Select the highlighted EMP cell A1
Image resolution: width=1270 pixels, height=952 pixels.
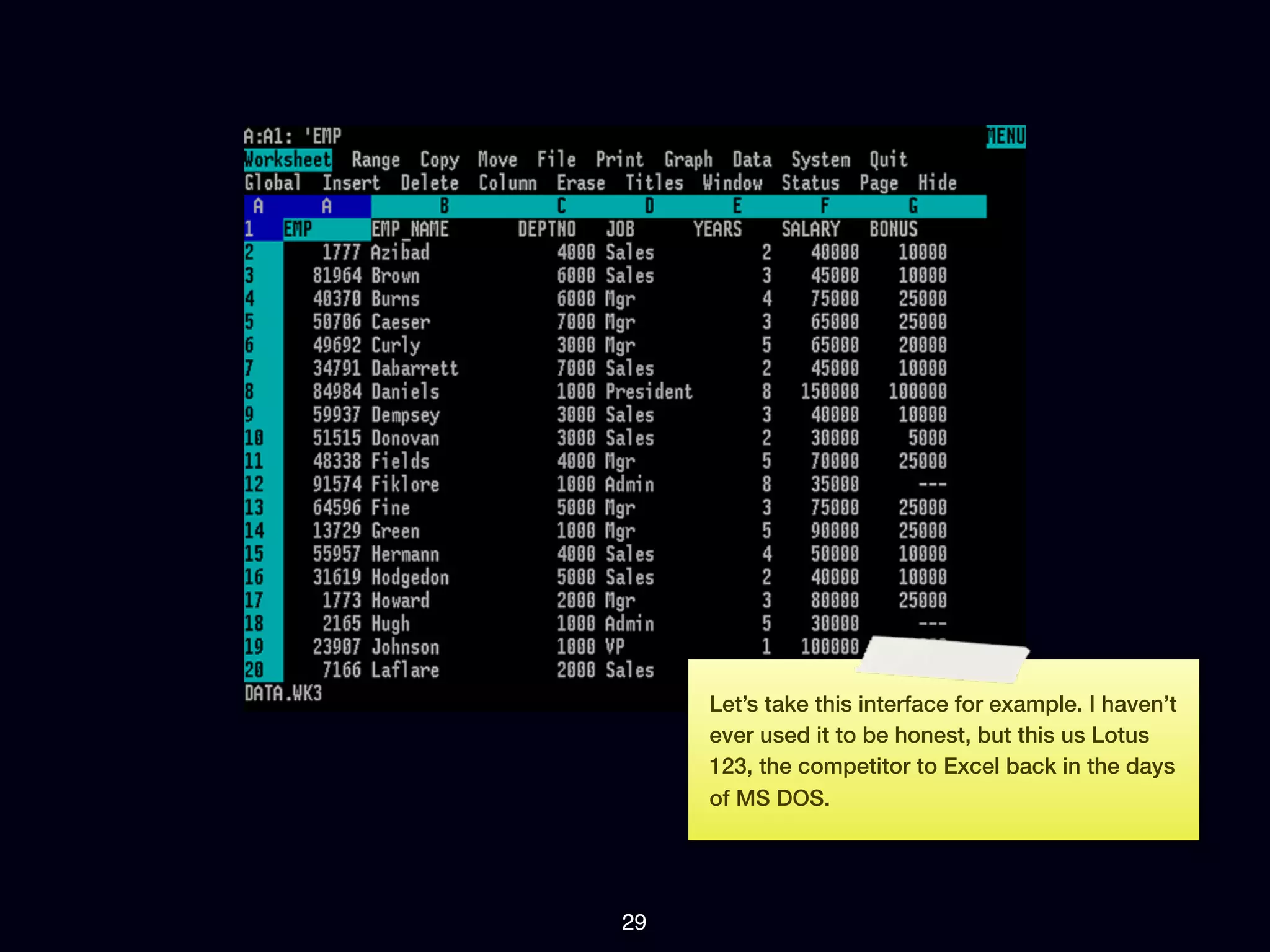point(327,229)
